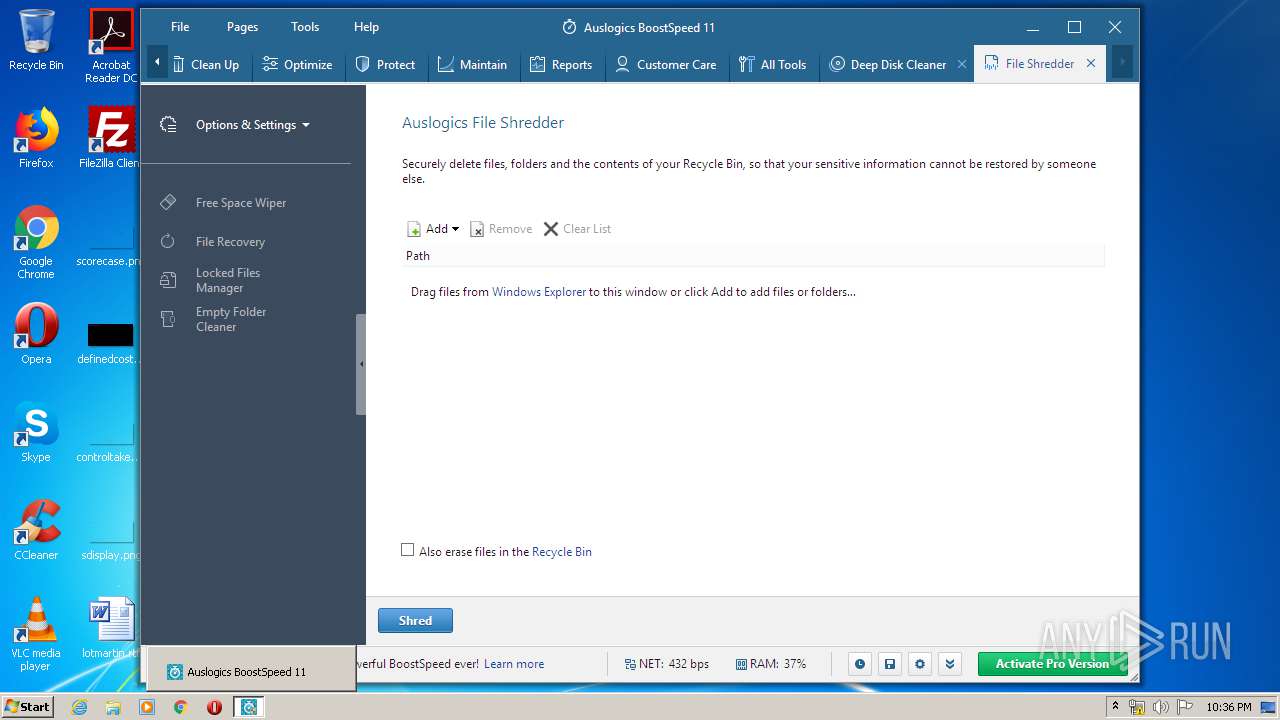Click the Path column header
The width and height of the screenshot is (1280, 720).
point(753,256)
